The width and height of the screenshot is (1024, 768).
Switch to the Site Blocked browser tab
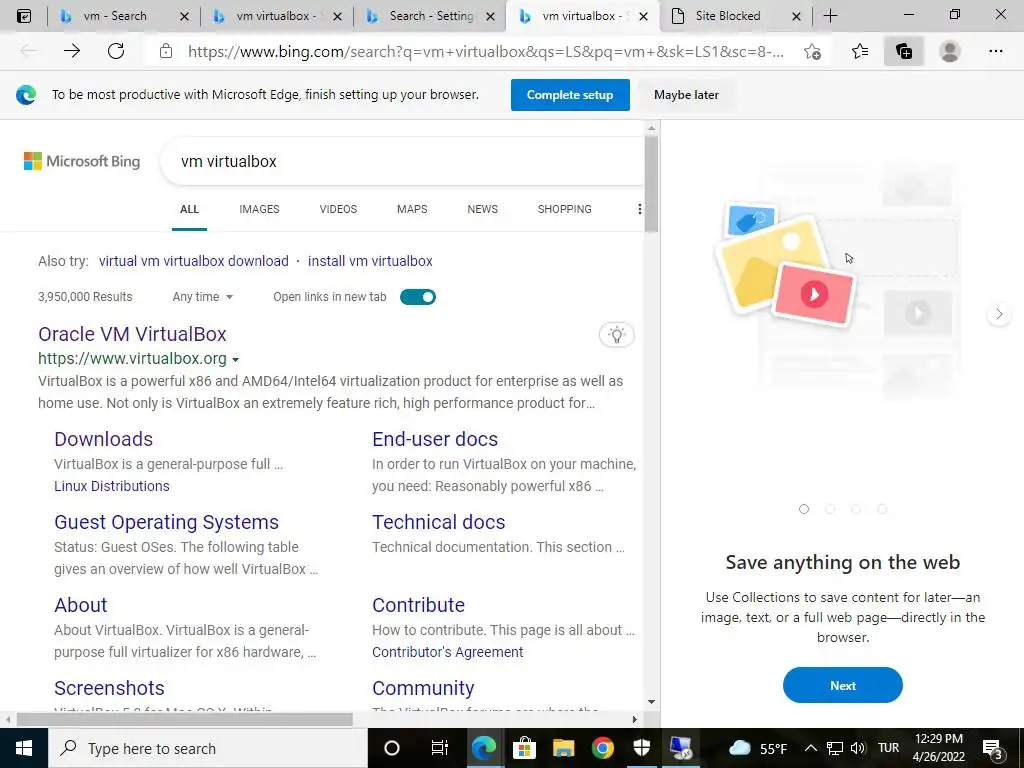(728, 16)
